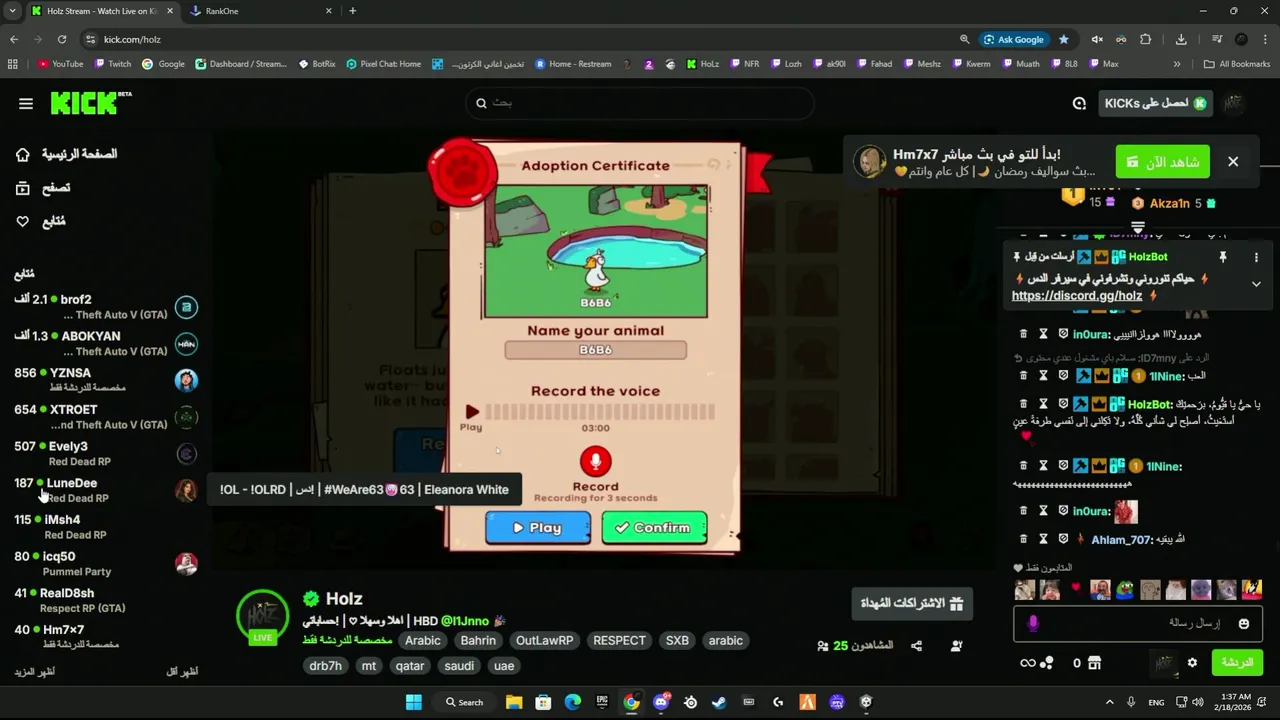Screen dimensions: 1280x720
Task: Click show less under followed channels
Action: pos(182,672)
